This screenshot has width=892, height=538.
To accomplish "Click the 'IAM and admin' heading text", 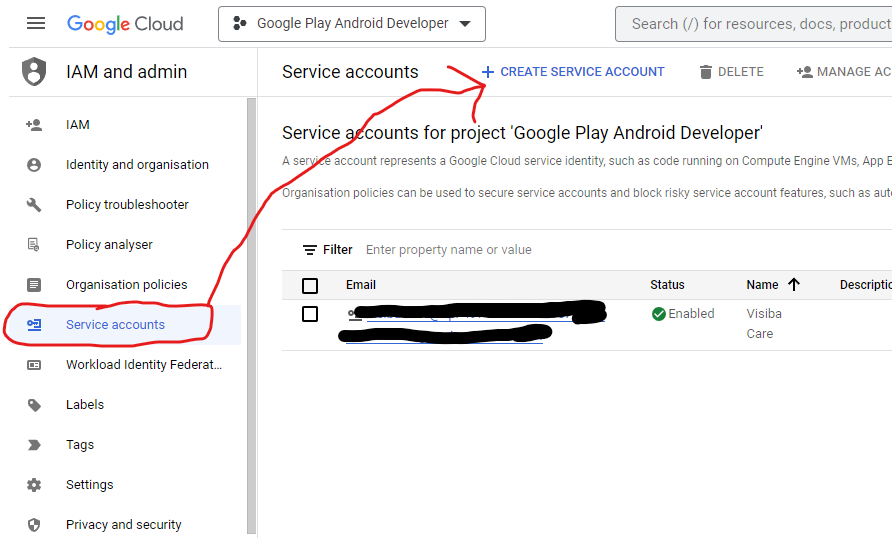I will pyautogui.click(x=126, y=72).
